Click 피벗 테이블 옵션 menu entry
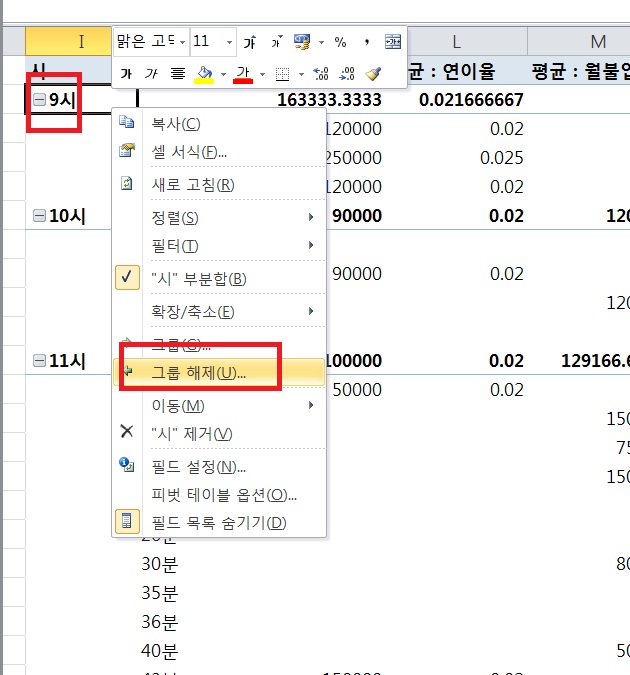Screen dimensions: 630x675 (224, 495)
